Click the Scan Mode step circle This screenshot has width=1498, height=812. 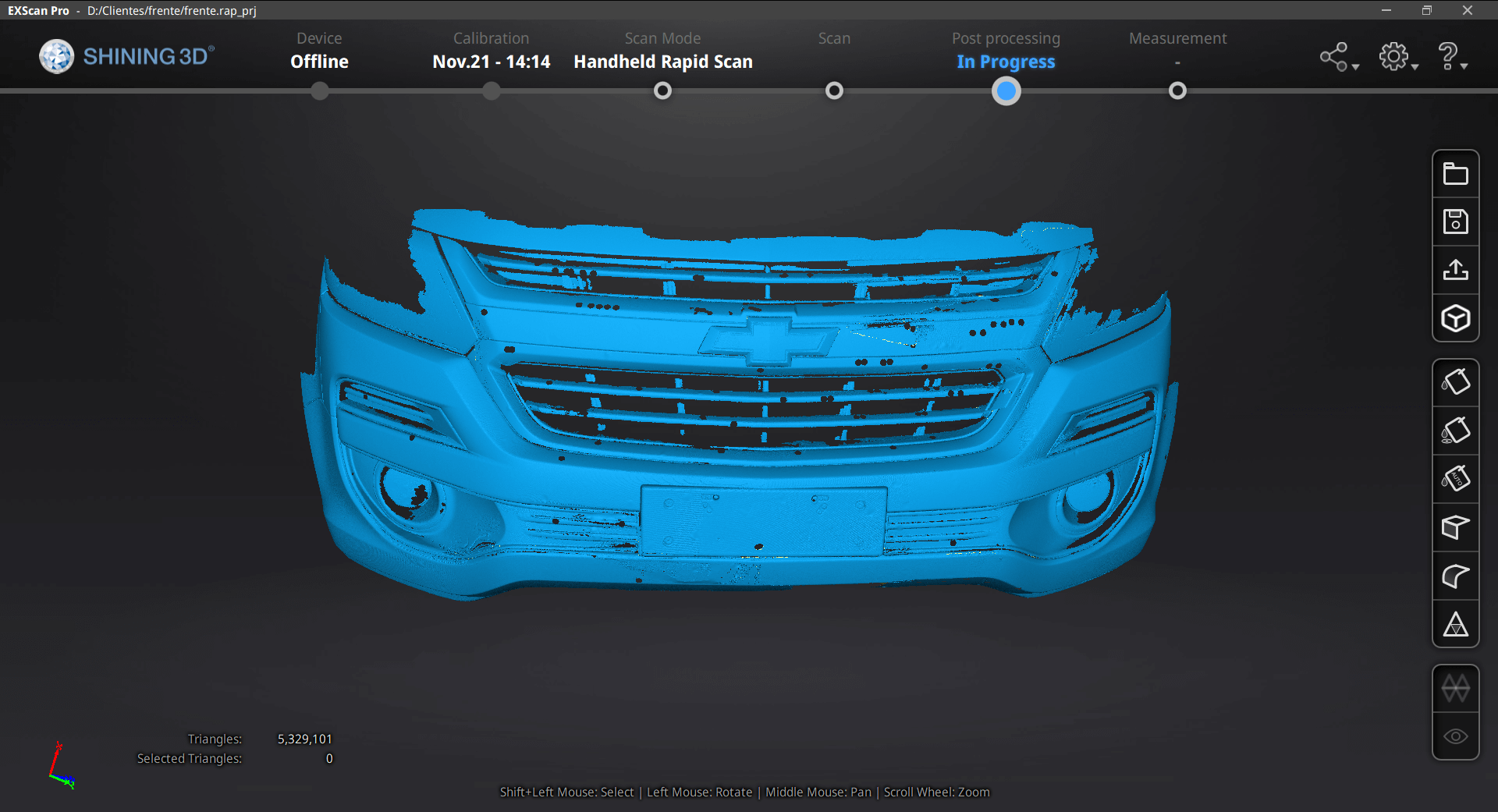(x=662, y=91)
